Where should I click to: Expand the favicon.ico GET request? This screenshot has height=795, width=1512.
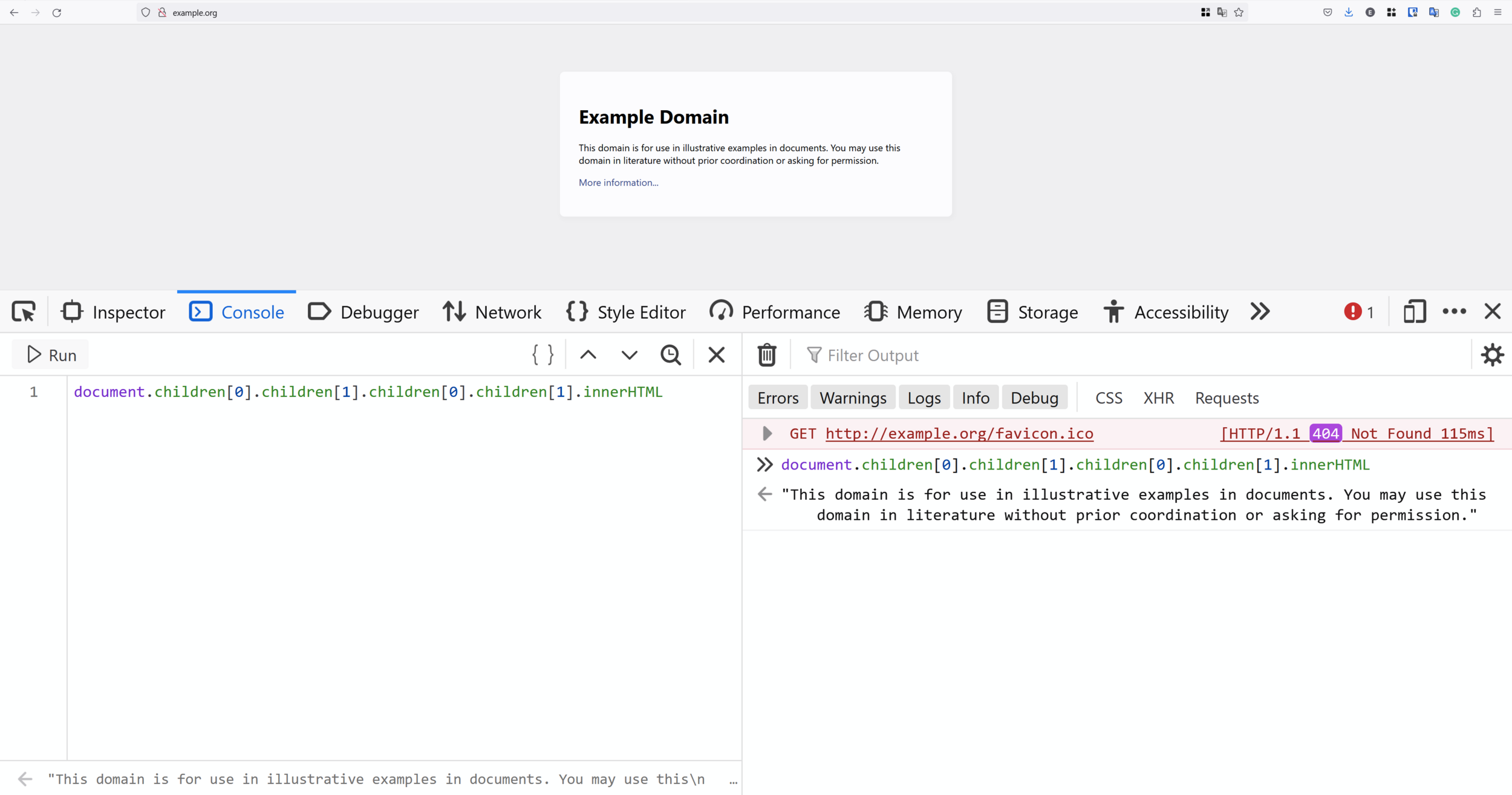point(767,433)
